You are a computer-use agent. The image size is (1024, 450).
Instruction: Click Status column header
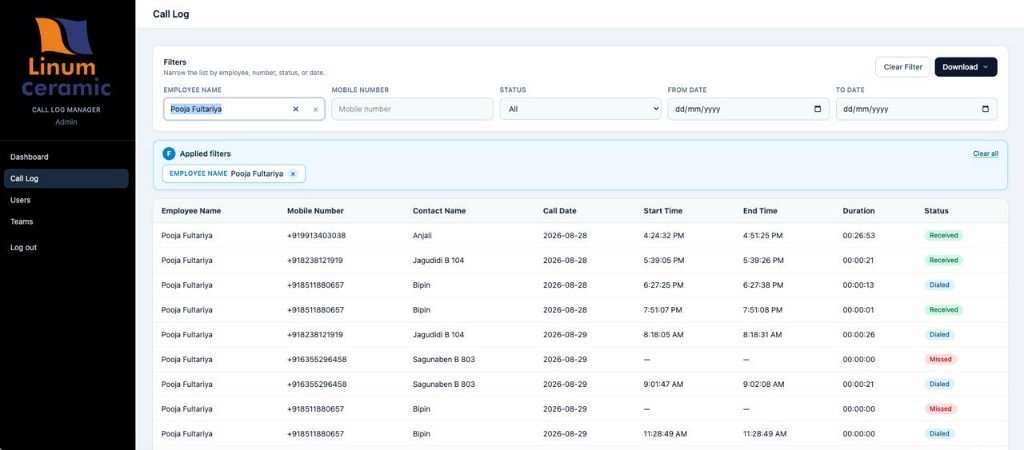936,211
